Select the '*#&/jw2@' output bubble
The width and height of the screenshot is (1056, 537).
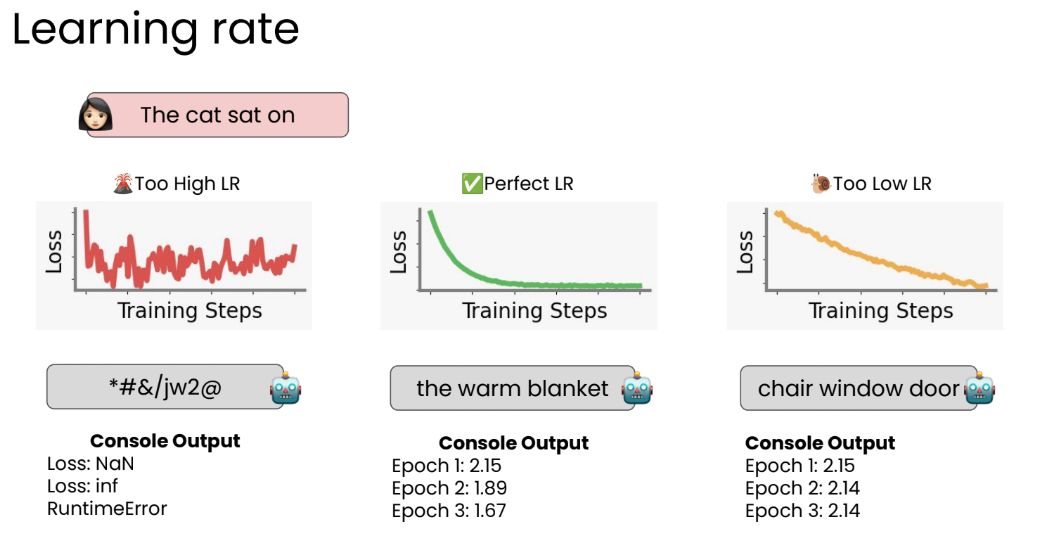(166, 387)
